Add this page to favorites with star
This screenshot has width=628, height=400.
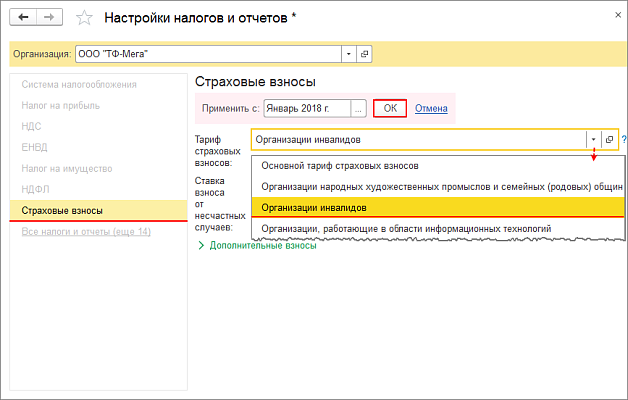(85, 18)
